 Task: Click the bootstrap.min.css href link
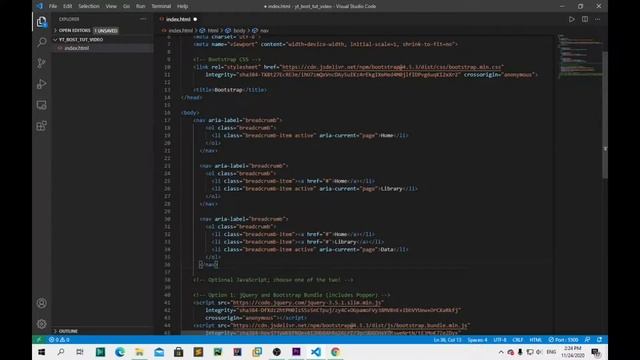tap(391, 67)
